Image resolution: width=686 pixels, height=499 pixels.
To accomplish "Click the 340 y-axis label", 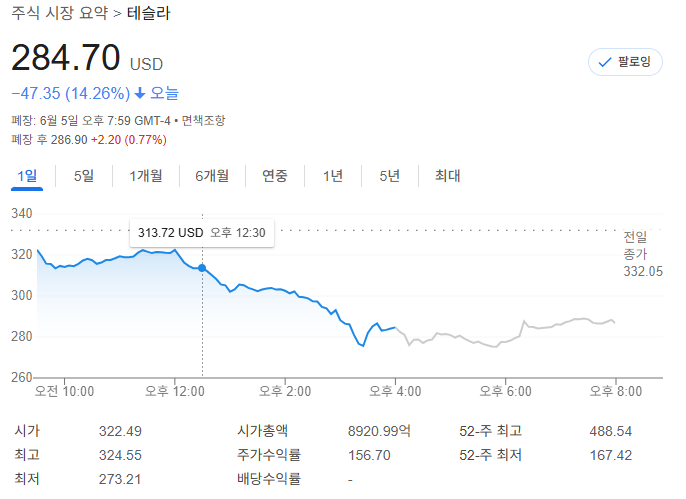I will pyautogui.click(x=22, y=213).
